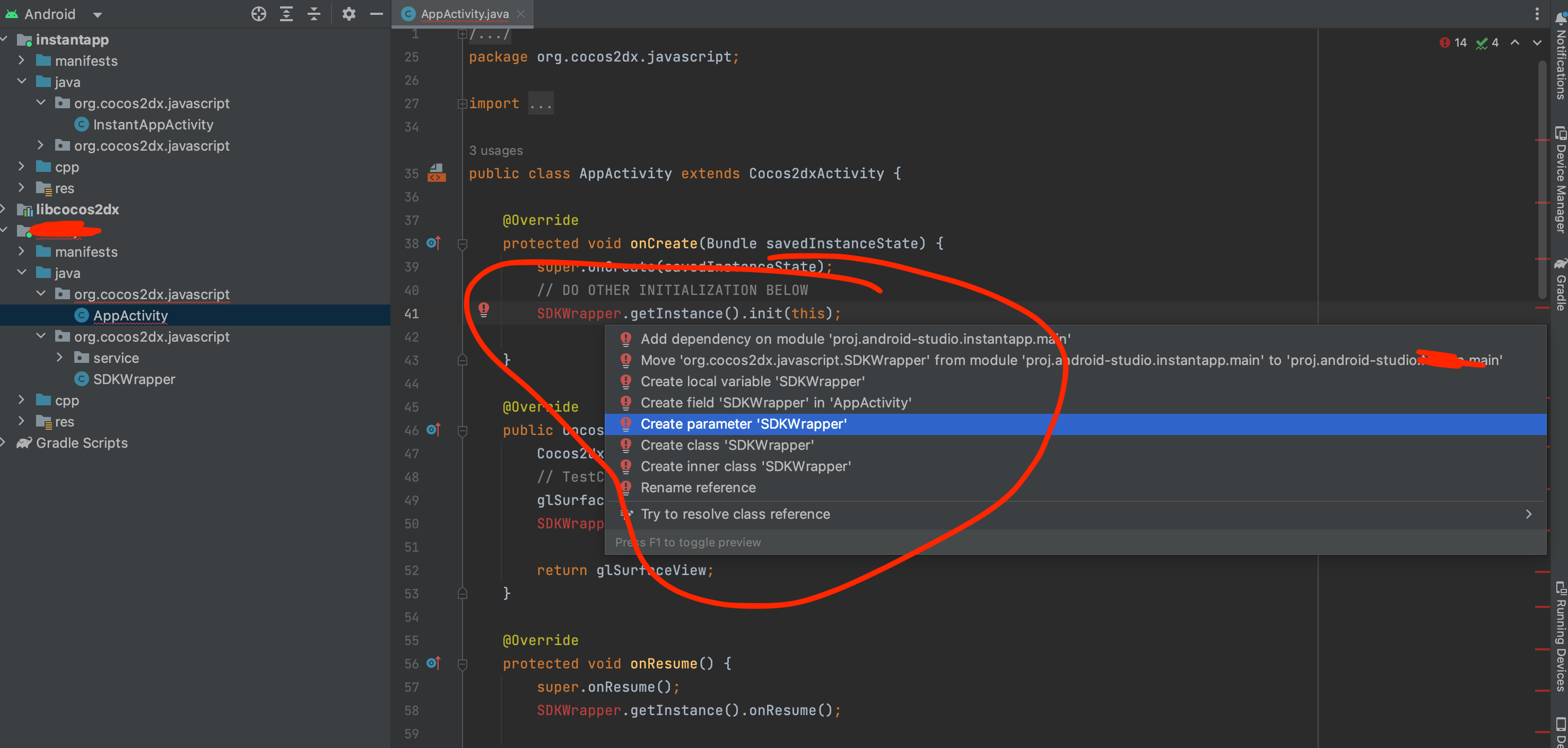Click the Collapse All icon in project panel
Screen dimensions: 1568x748
(x=314, y=13)
